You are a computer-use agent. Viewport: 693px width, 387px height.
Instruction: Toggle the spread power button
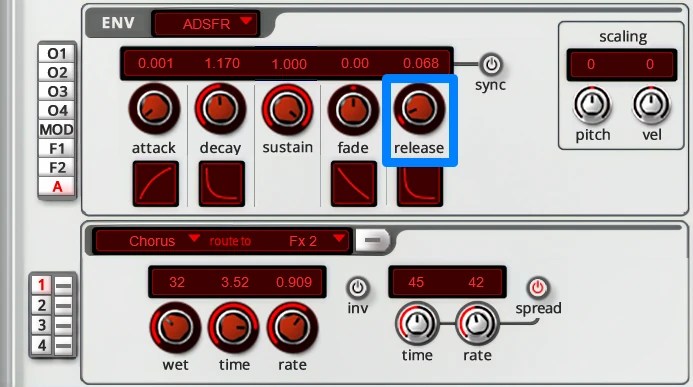(538, 288)
